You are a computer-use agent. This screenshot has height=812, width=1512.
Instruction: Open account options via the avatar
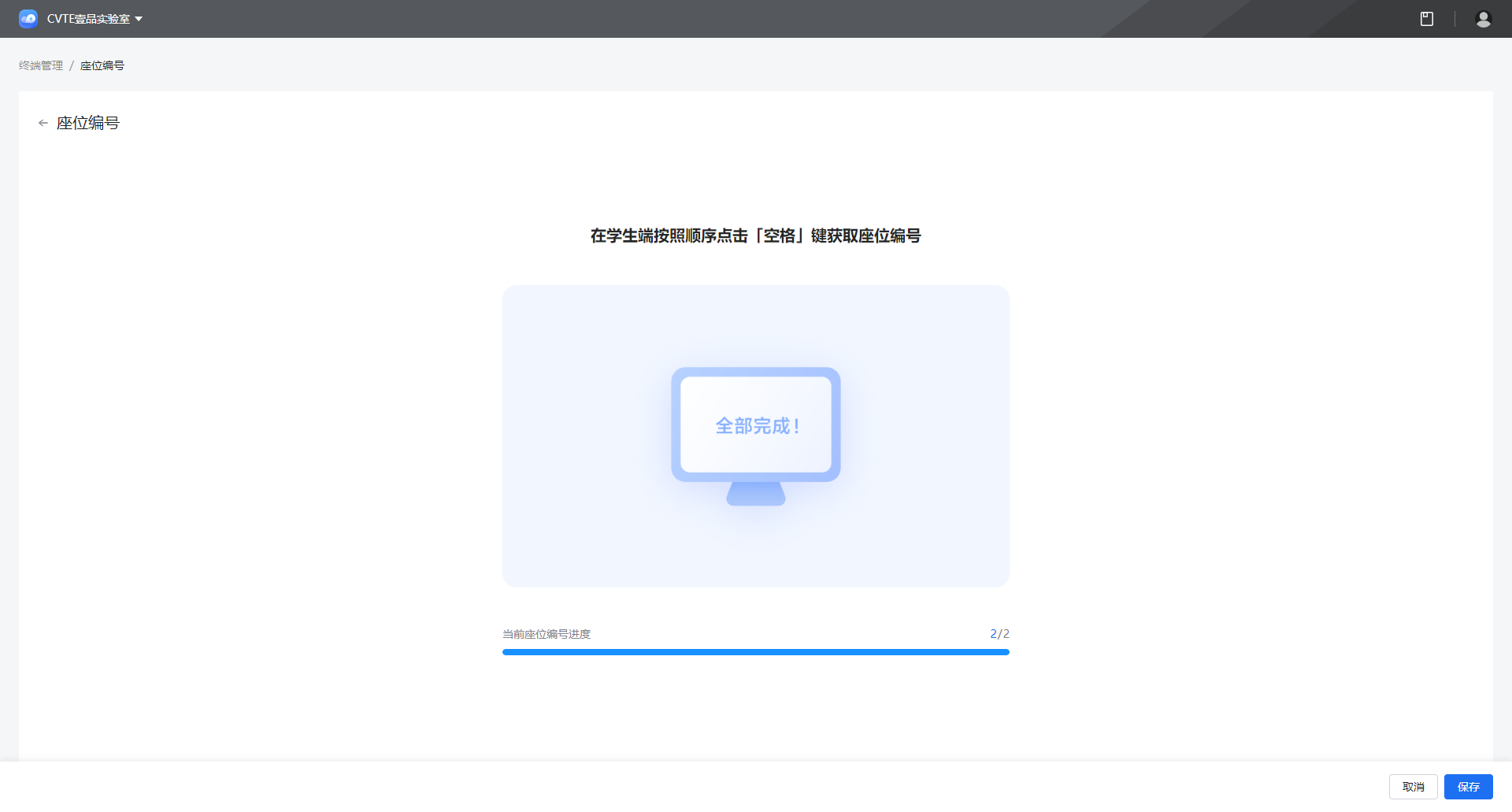tap(1483, 18)
